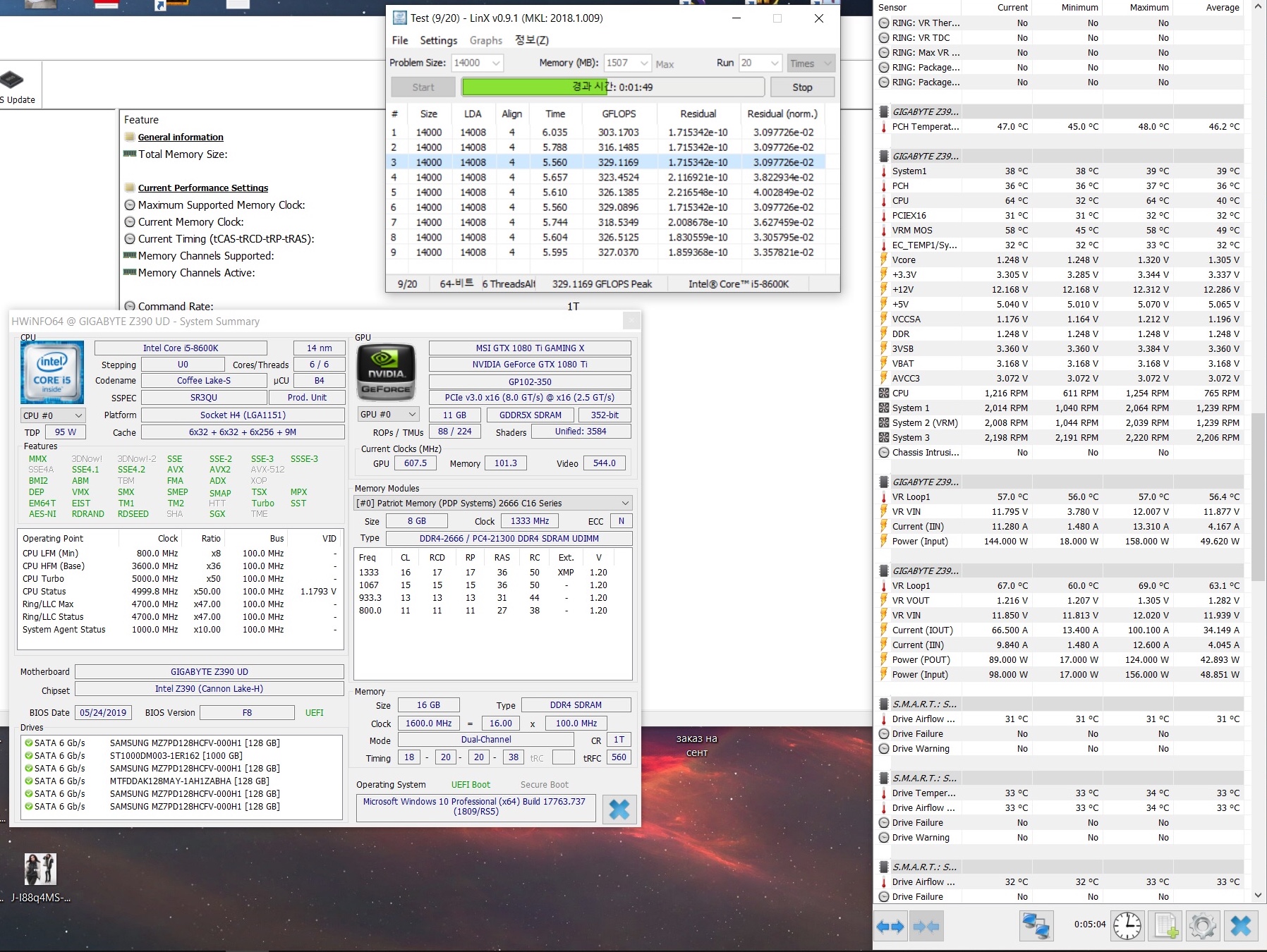Open the GPU #0 selector dropdown

(389, 414)
